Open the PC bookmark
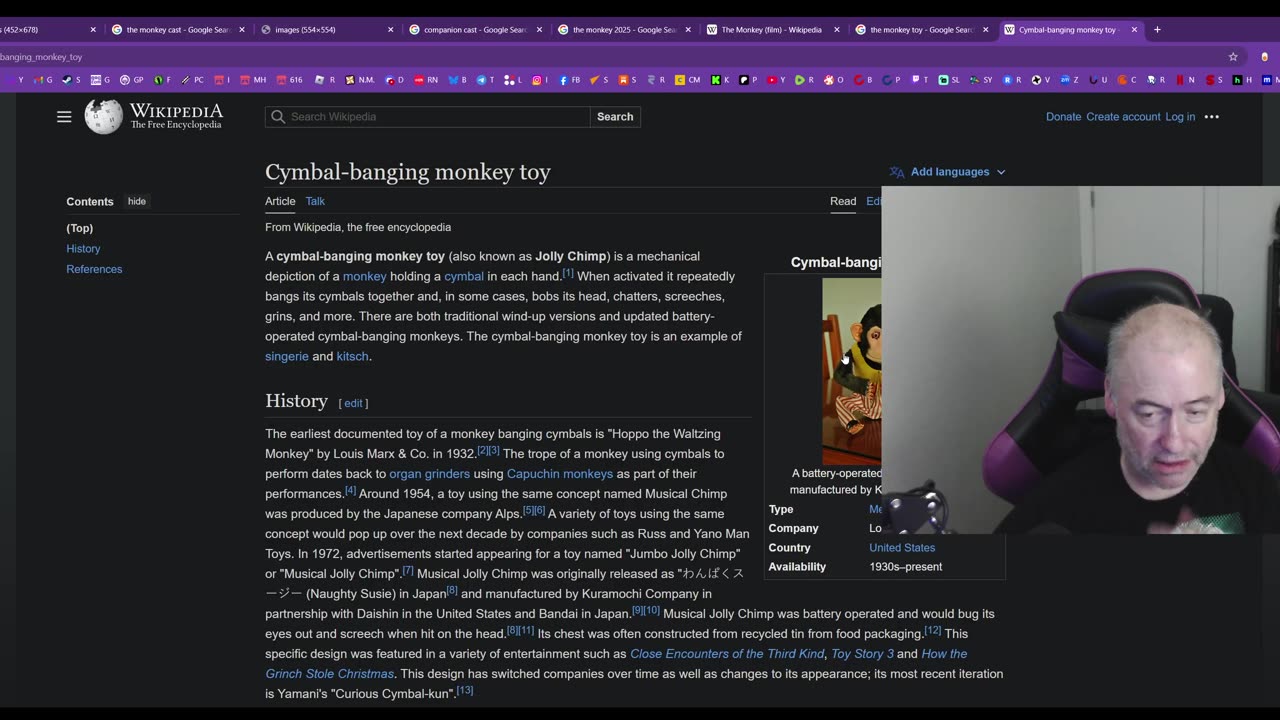 [x=192, y=80]
